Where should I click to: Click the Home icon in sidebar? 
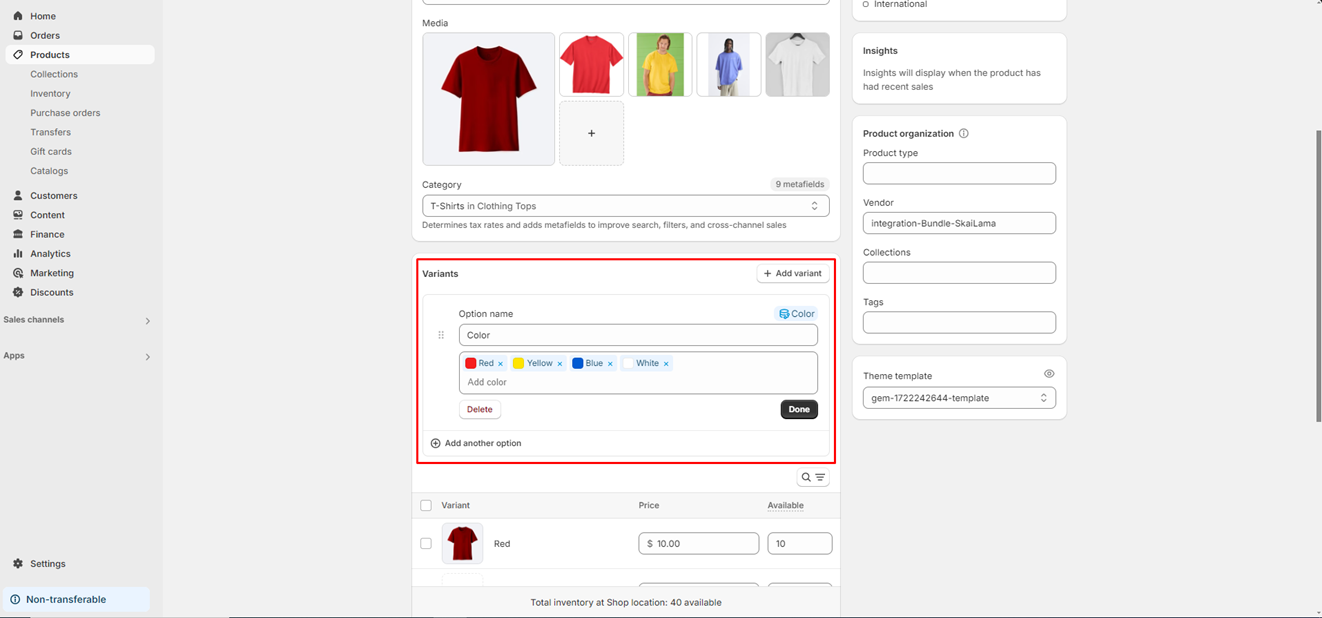[x=18, y=16]
